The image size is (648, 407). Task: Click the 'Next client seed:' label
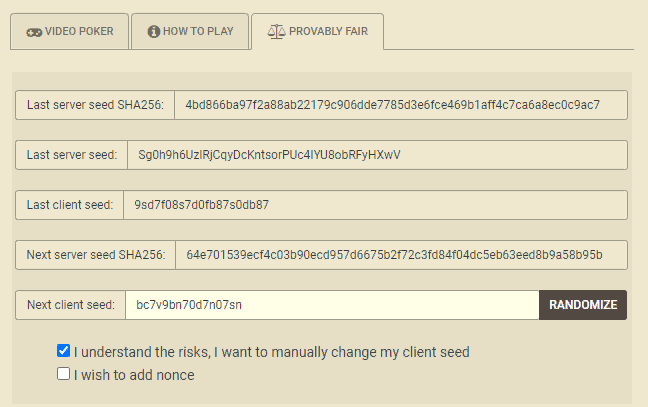71,305
